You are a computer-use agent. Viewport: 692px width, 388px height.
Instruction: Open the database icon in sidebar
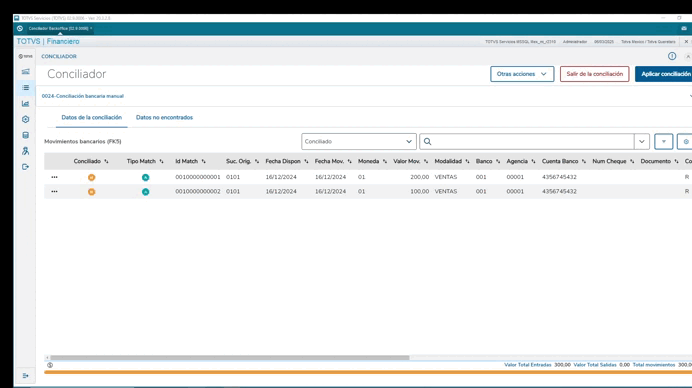click(x=26, y=135)
